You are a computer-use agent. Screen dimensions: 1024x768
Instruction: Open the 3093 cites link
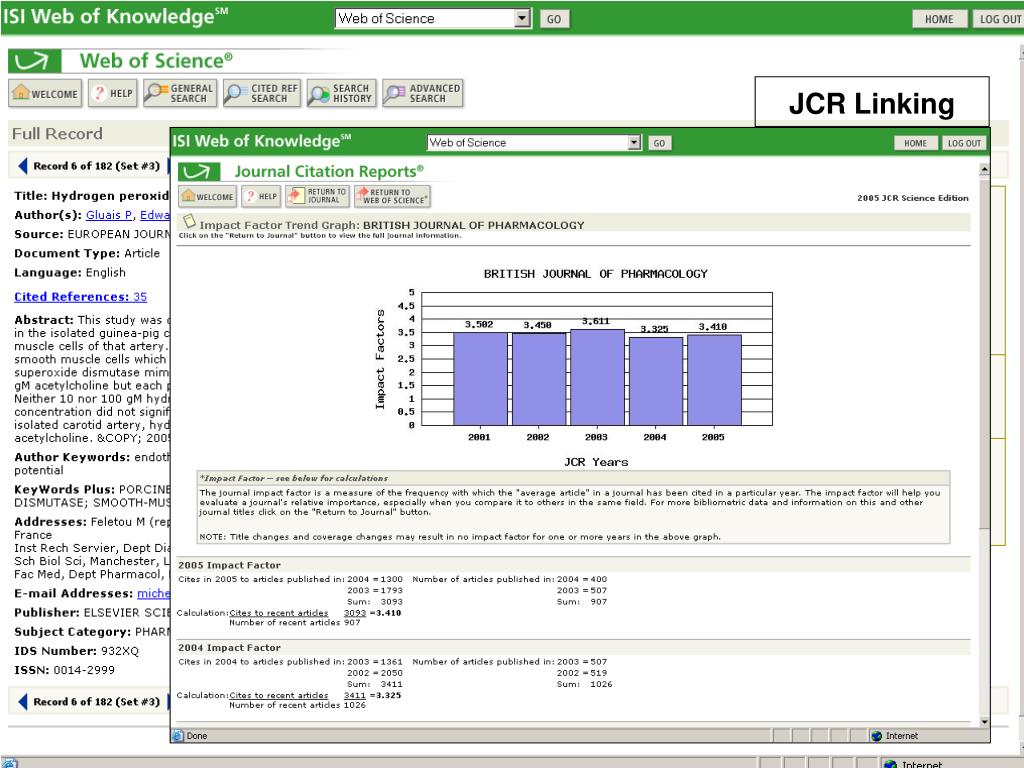click(355, 613)
